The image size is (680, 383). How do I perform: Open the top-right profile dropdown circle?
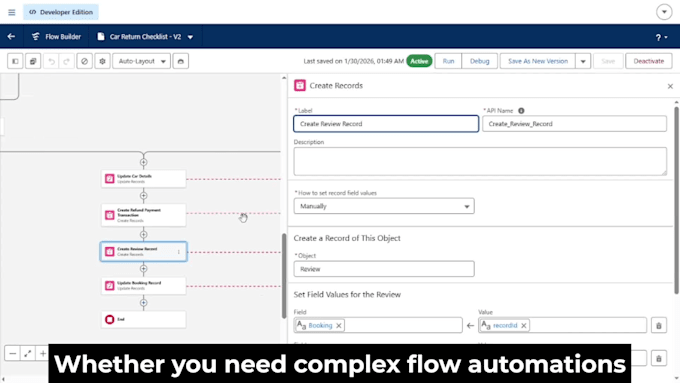[664, 12]
